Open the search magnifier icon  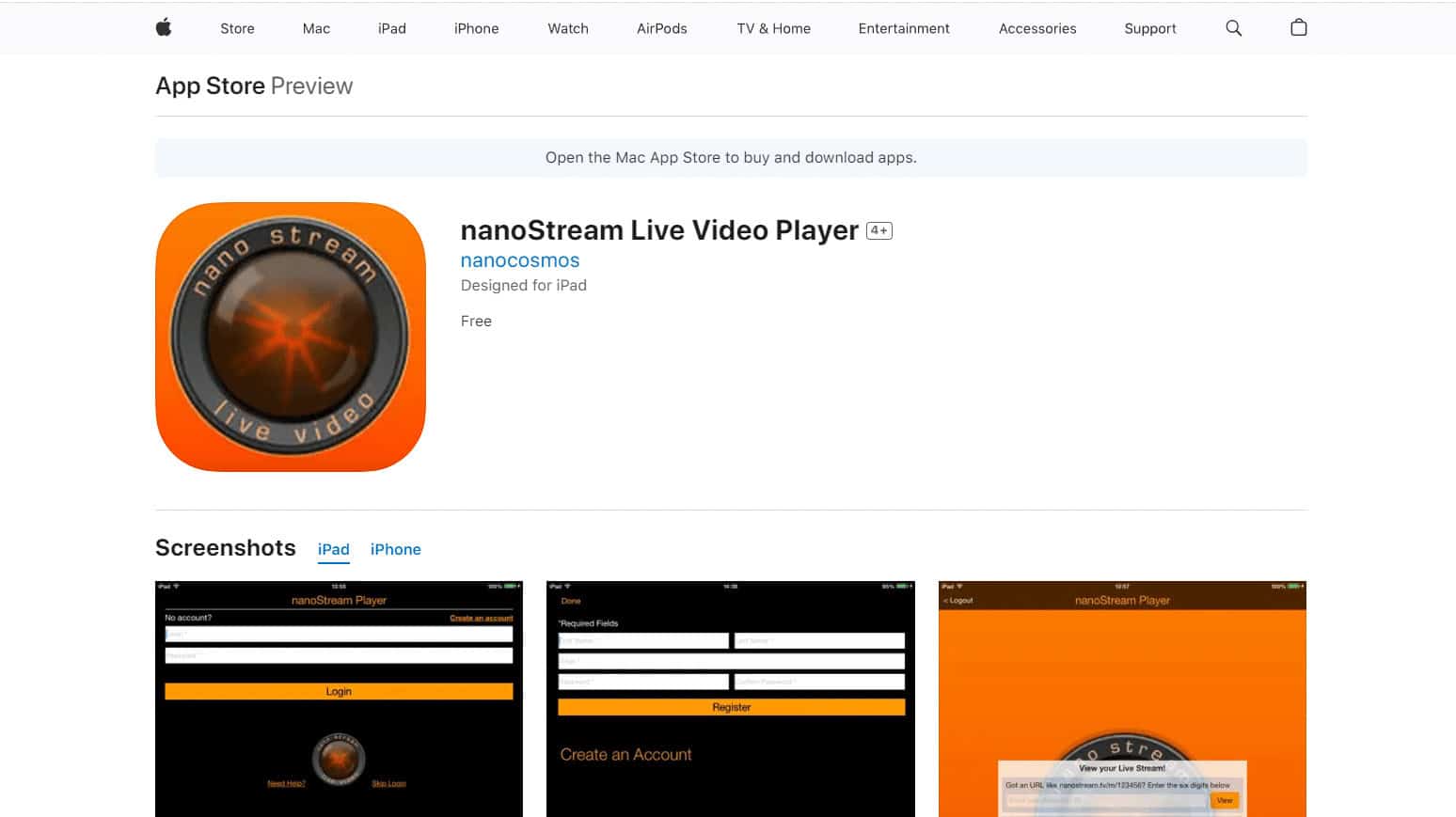point(1233,28)
